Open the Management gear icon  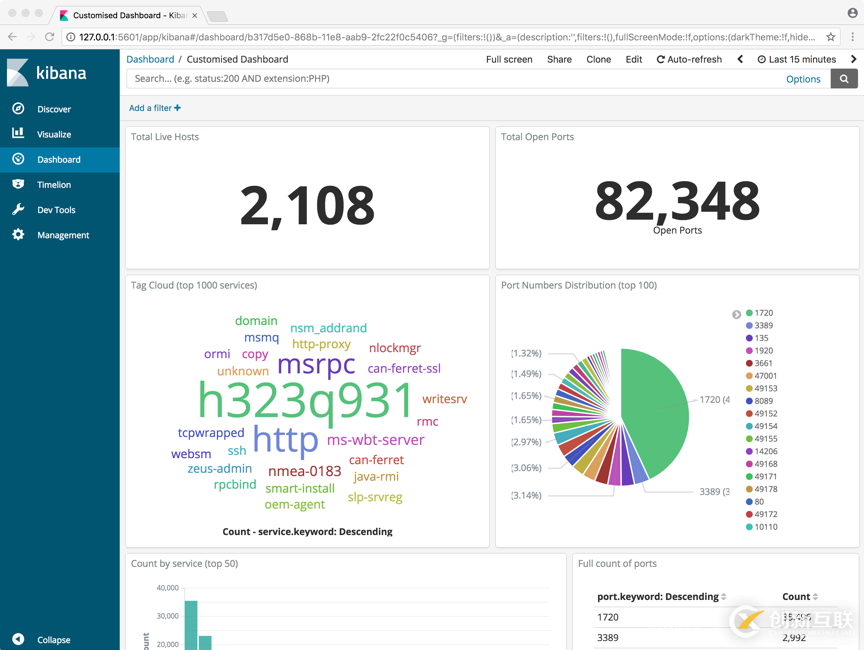click(18, 235)
